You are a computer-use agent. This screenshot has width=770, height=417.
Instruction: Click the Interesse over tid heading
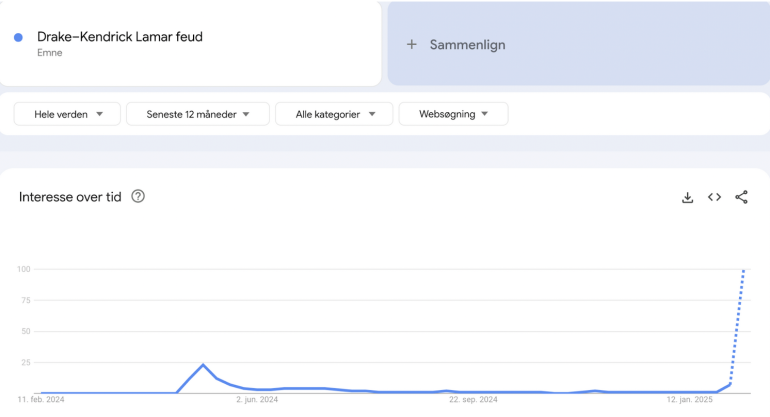pos(70,197)
